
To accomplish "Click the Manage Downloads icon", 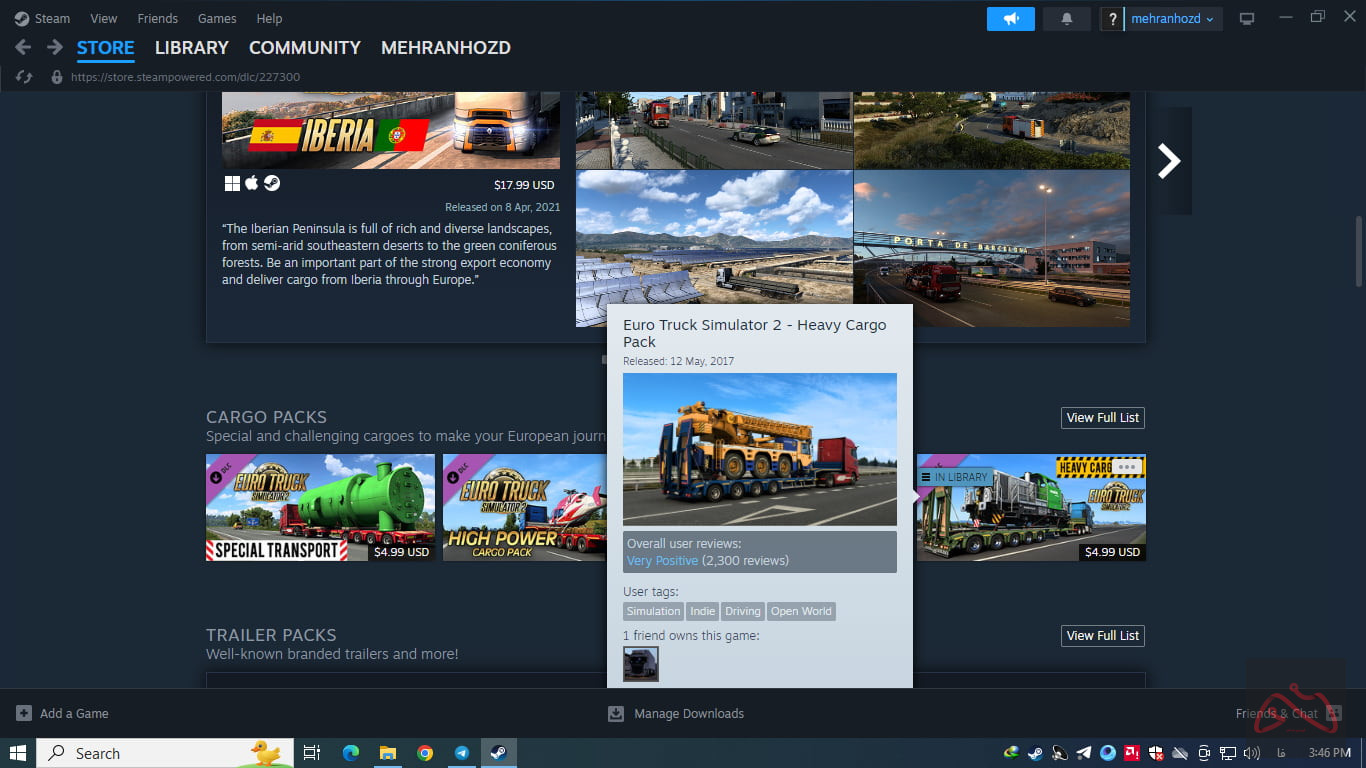I will tap(614, 713).
